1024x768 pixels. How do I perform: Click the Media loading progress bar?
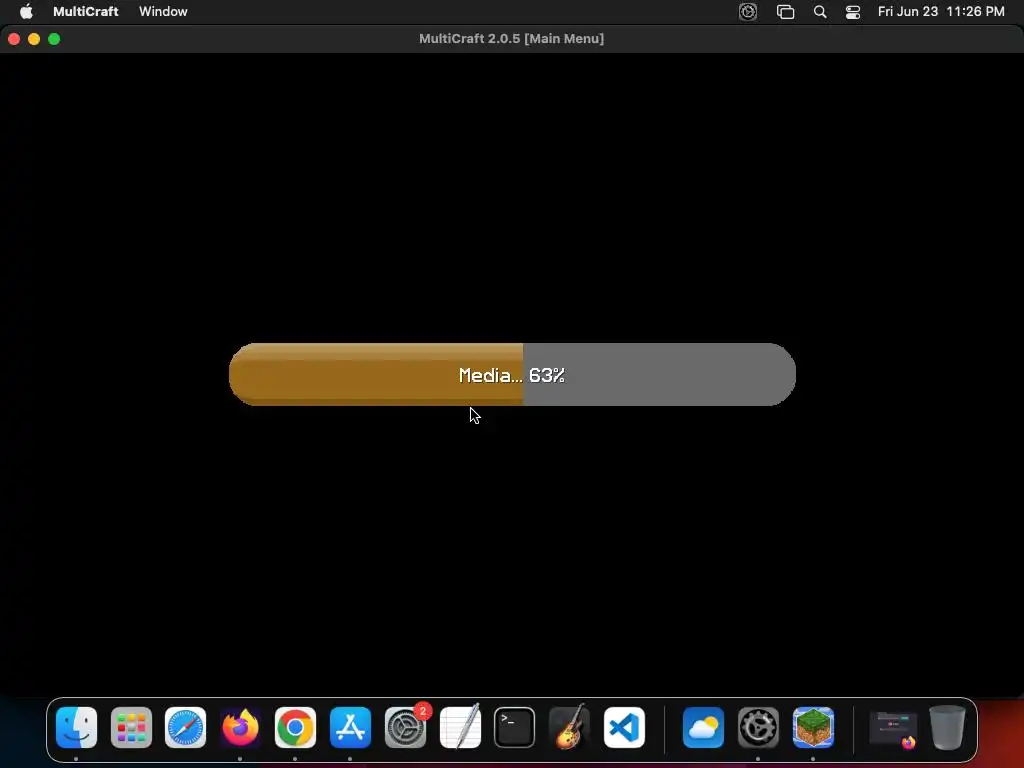(x=512, y=374)
